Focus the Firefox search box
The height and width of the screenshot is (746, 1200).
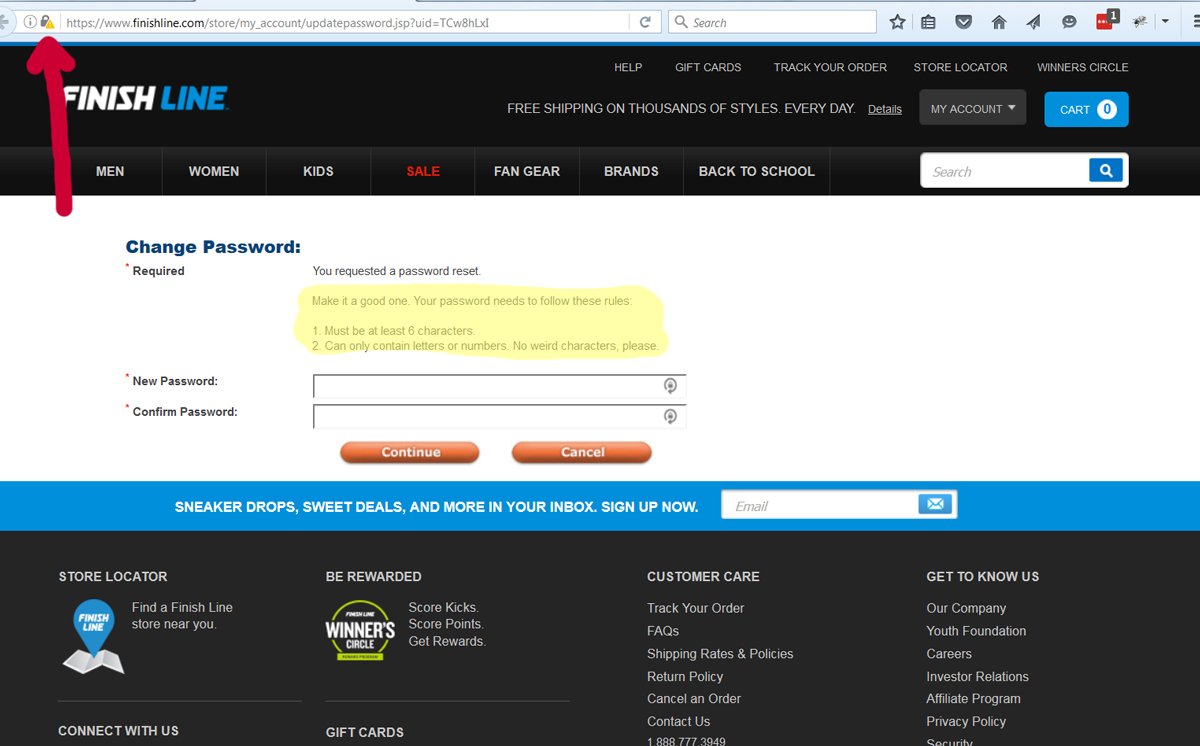click(772, 22)
